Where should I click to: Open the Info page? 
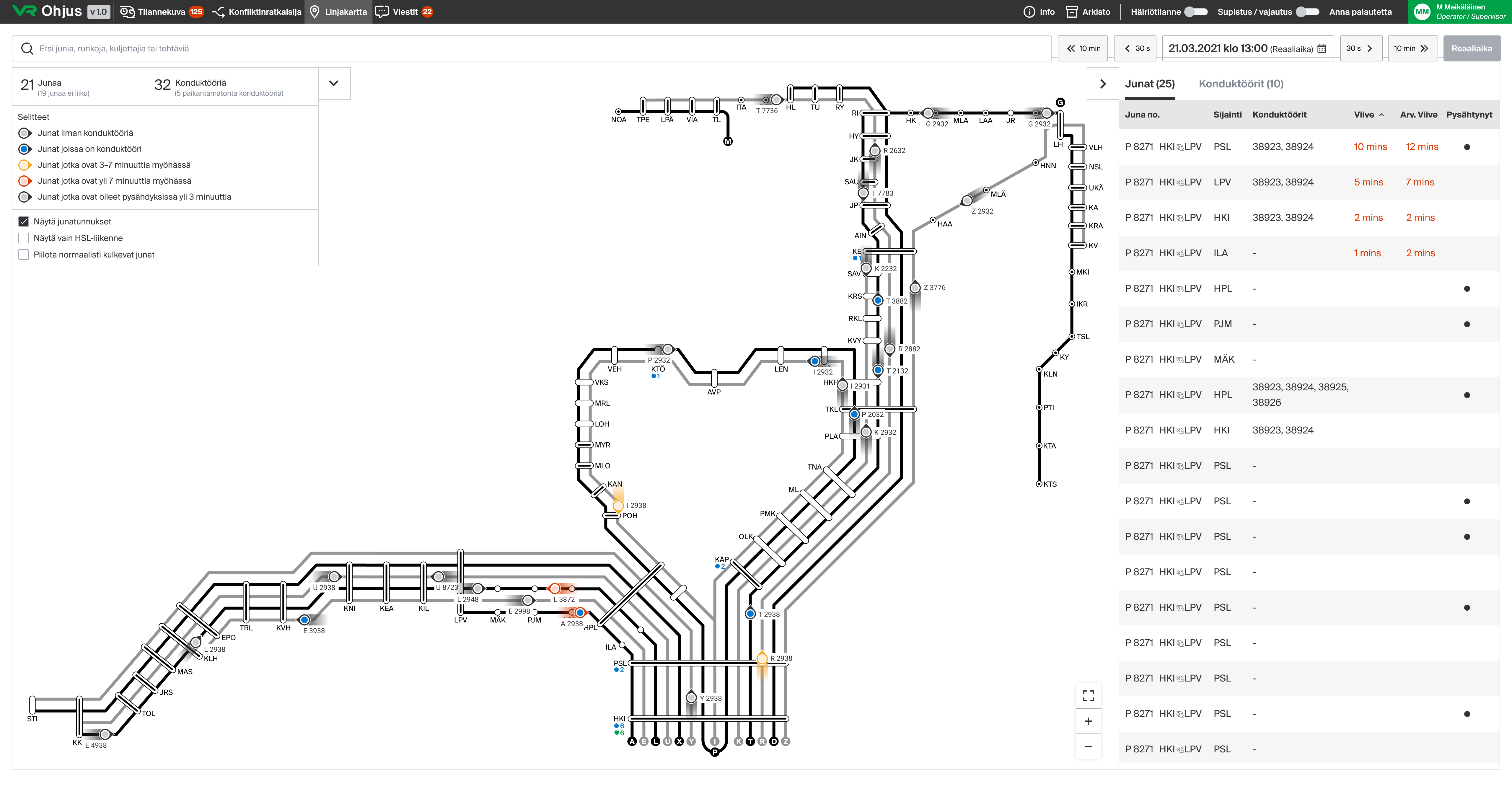pyautogui.click(x=1039, y=12)
